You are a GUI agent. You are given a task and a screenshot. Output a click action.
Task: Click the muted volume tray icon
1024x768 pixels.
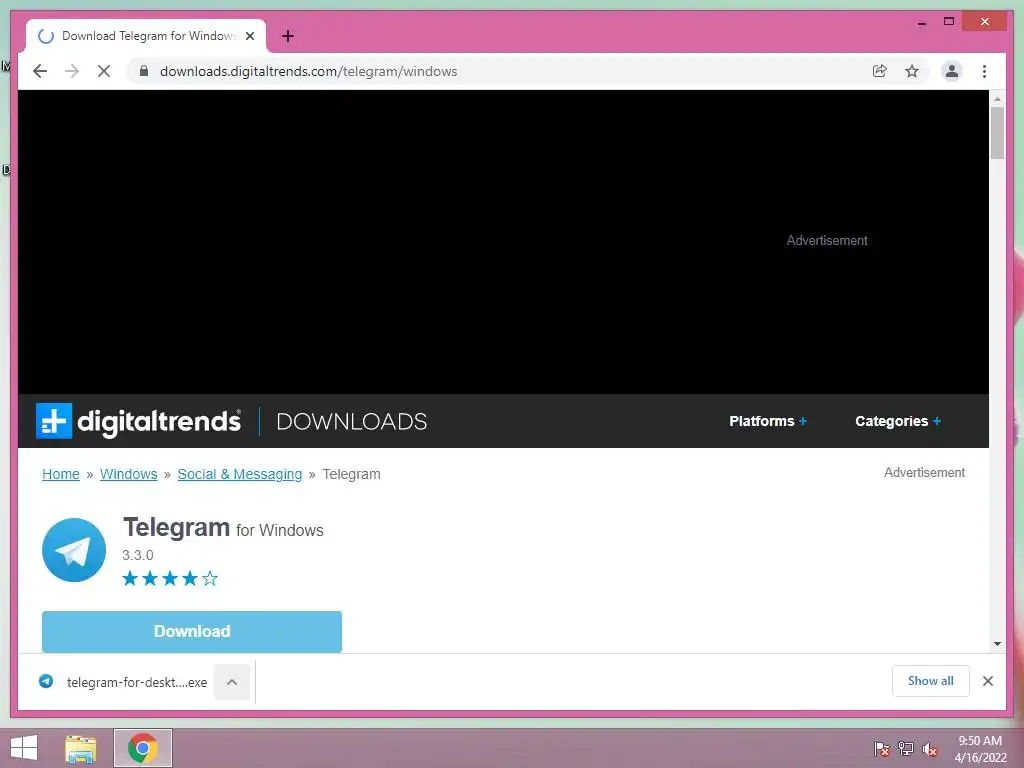[930, 749]
